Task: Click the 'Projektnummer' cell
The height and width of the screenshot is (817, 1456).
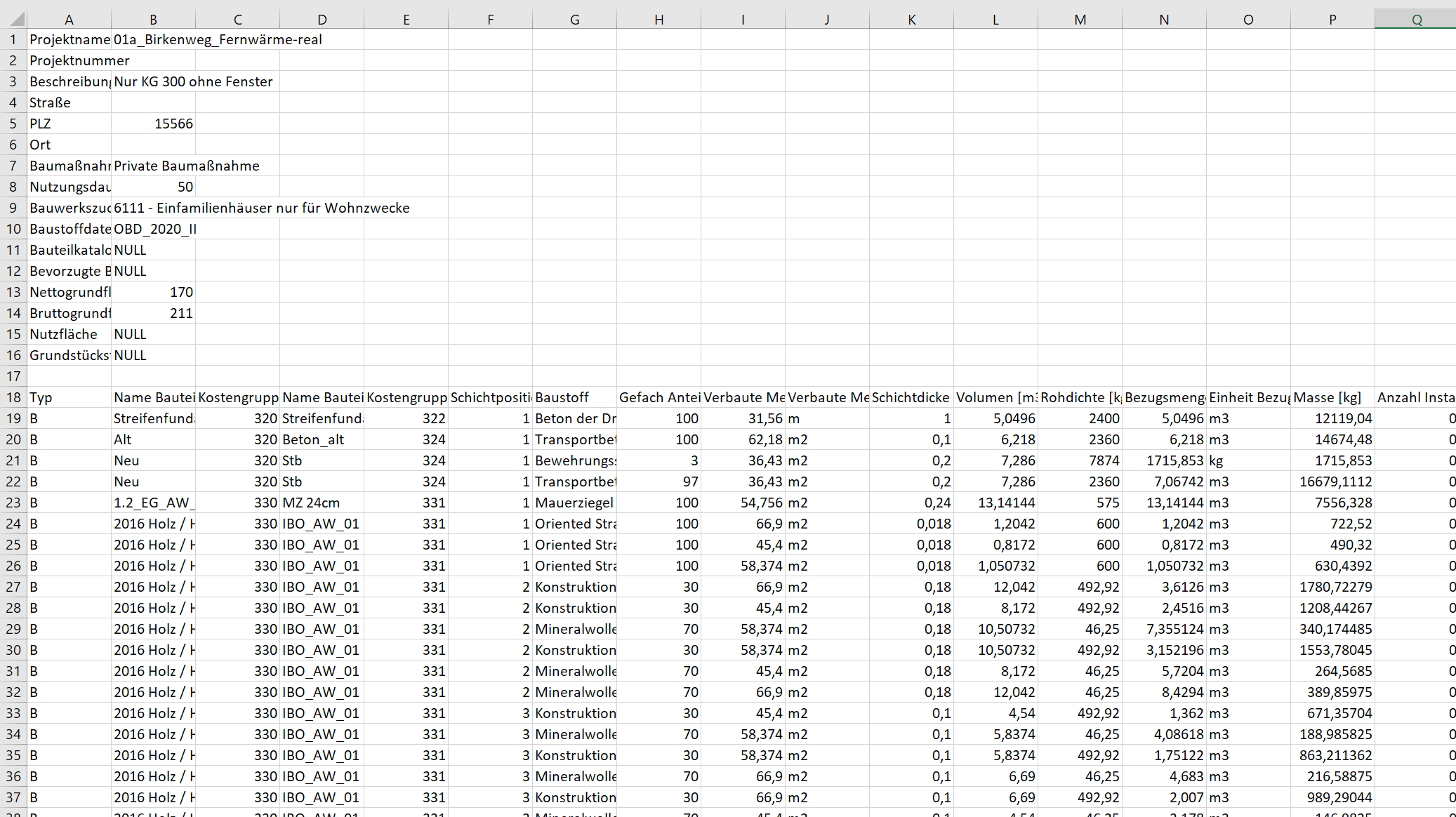Action: tap(69, 60)
